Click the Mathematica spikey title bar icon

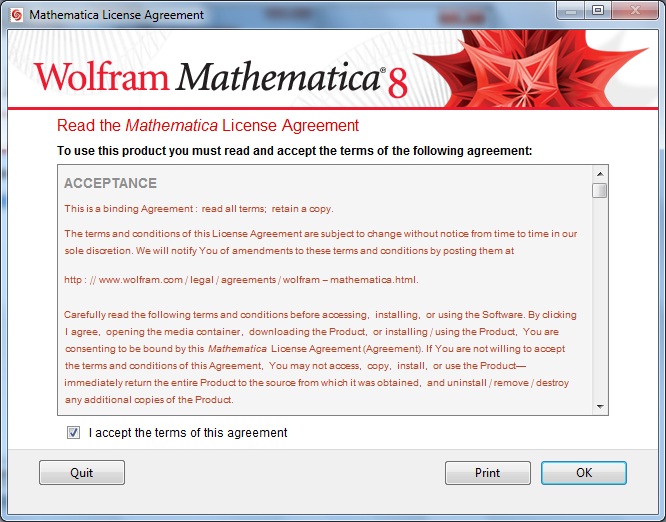17,15
